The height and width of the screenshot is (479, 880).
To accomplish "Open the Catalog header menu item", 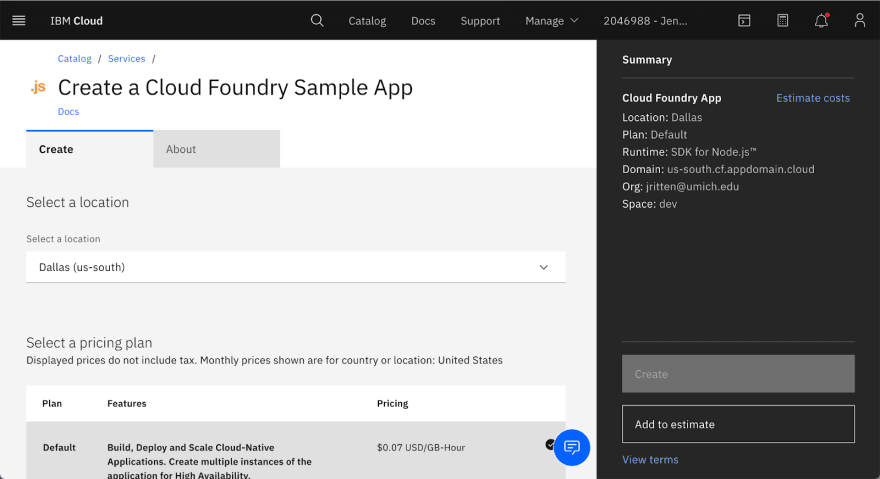I will pos(367,21).
